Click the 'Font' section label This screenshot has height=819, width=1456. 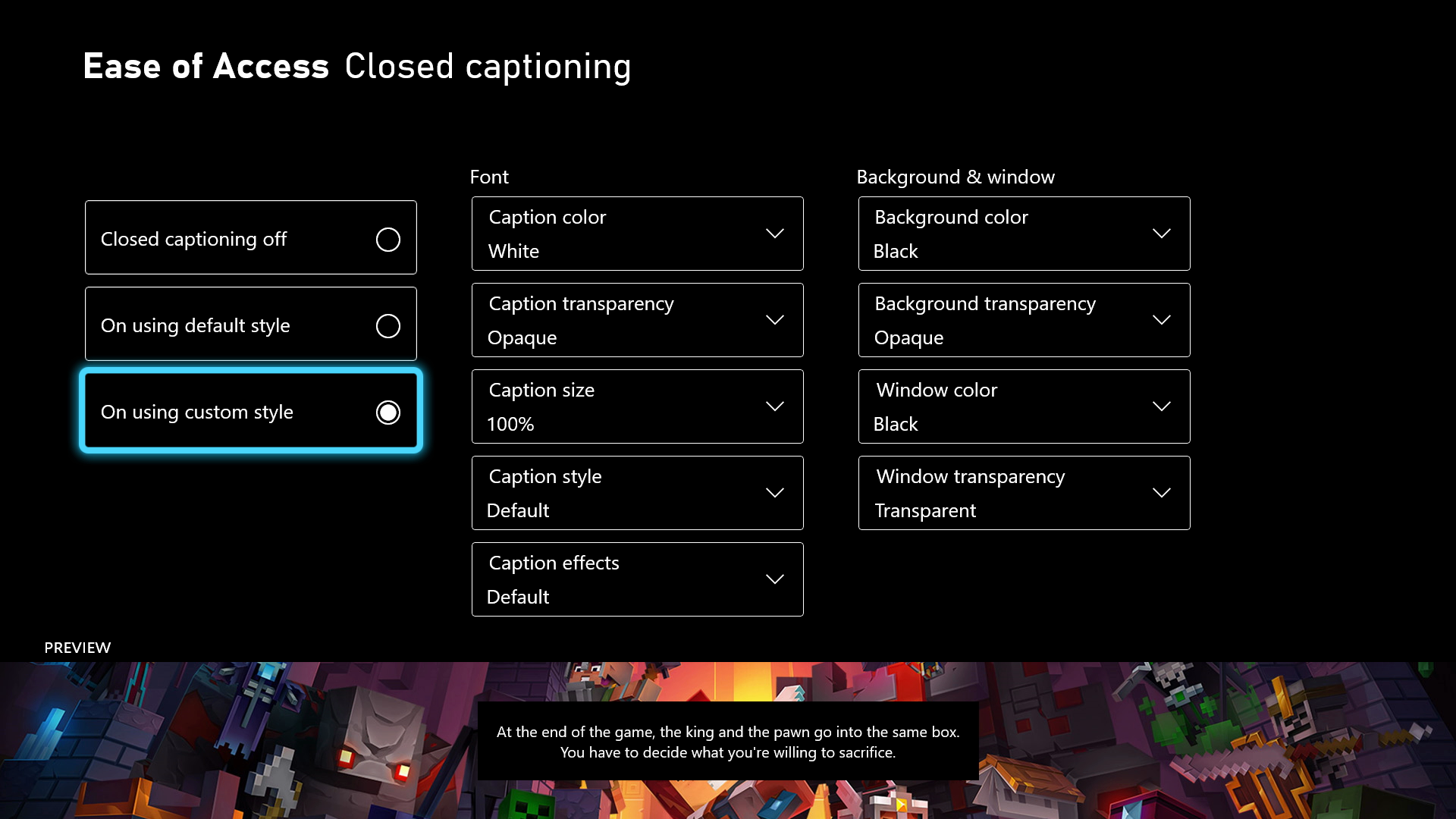coord(489,176)
